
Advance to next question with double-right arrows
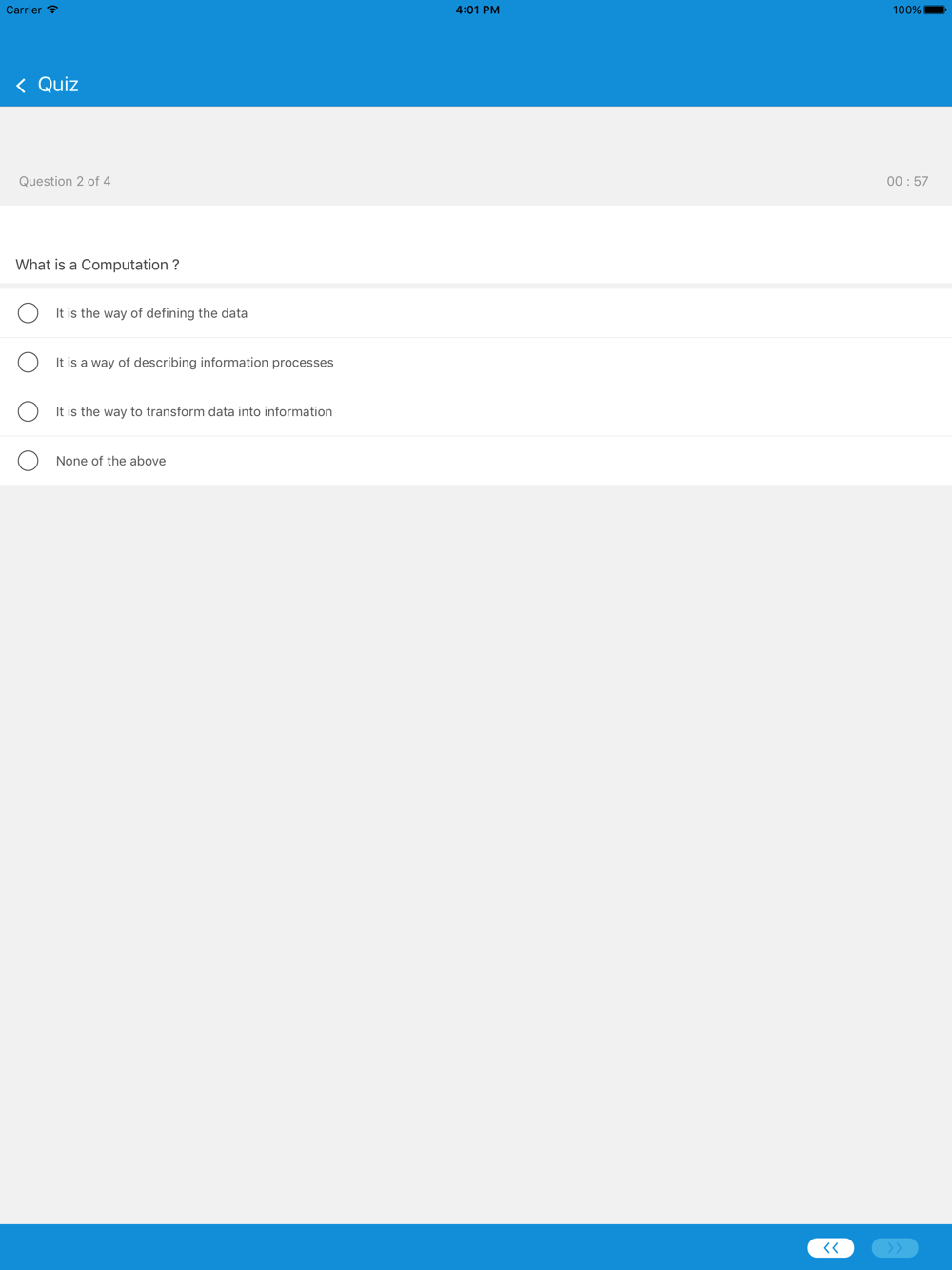tap(895, 1247)
